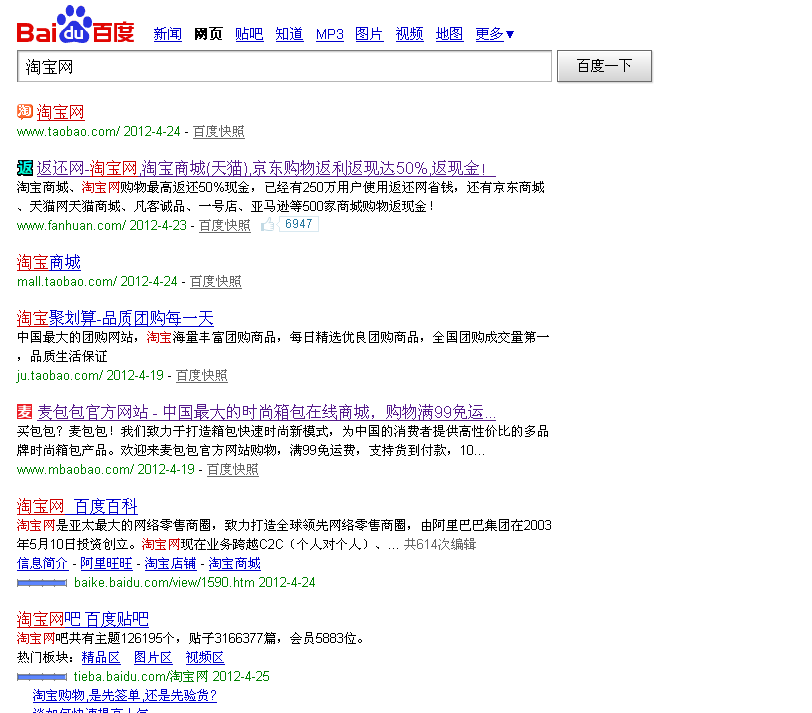Screen dimensions: 812x713
Task: Click the red Mbaobao favicon icon
Action: pos(25,411)
